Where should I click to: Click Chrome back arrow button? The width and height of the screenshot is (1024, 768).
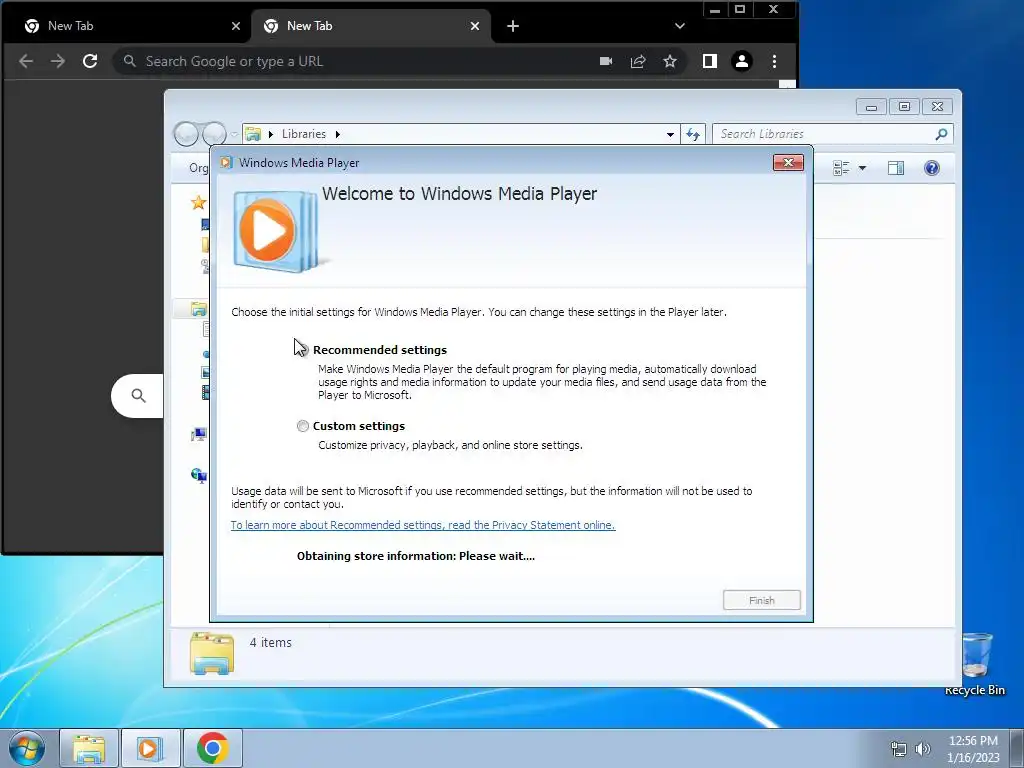pos(26,61)
